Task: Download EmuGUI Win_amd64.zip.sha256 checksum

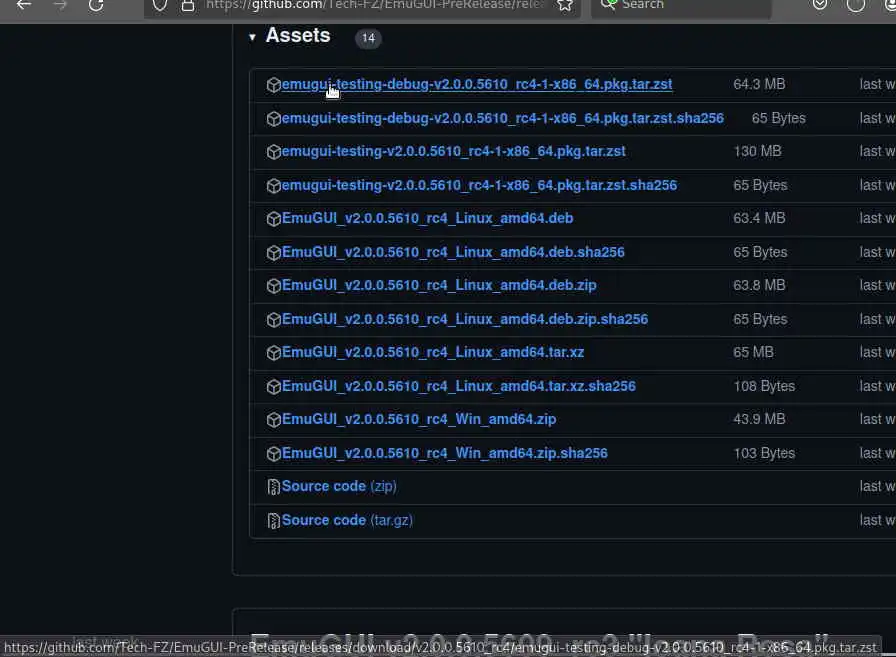Action: pyautogui.click(x=444, y=453)
